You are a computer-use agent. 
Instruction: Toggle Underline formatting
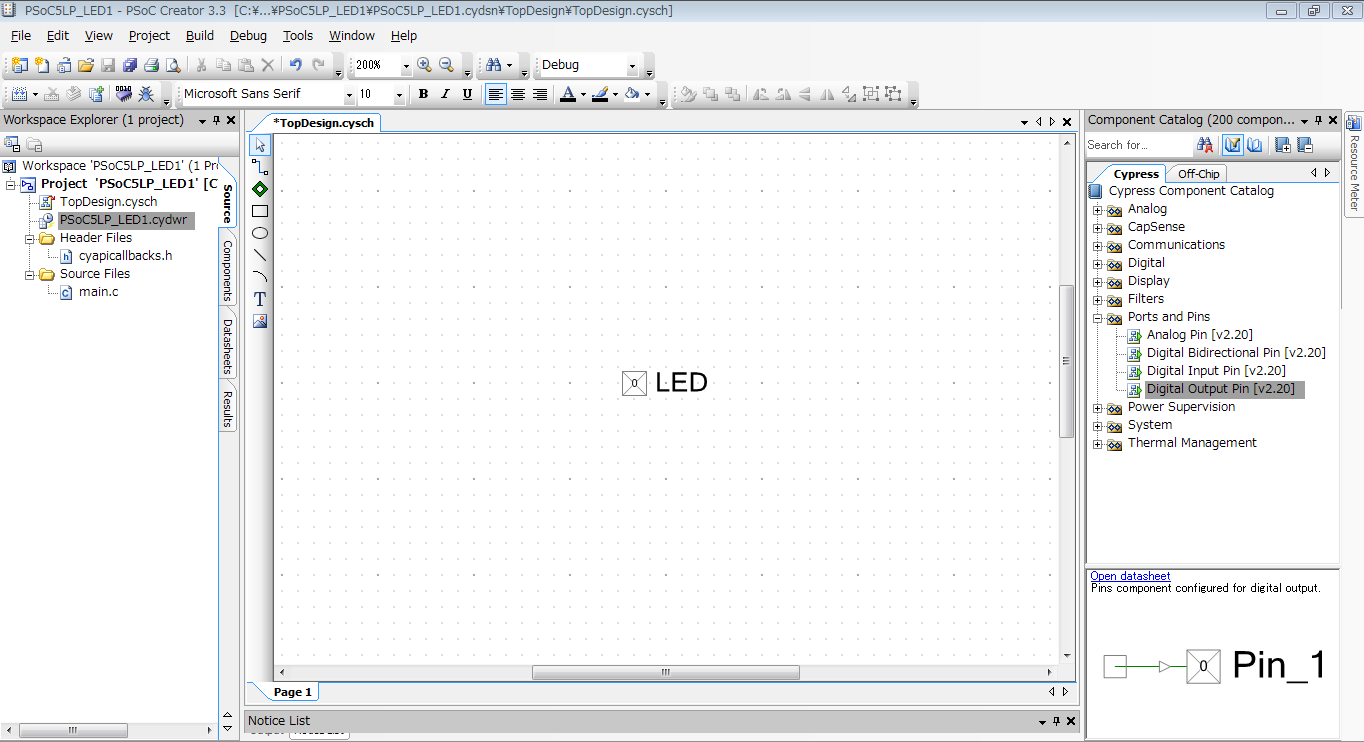point(467,94)
